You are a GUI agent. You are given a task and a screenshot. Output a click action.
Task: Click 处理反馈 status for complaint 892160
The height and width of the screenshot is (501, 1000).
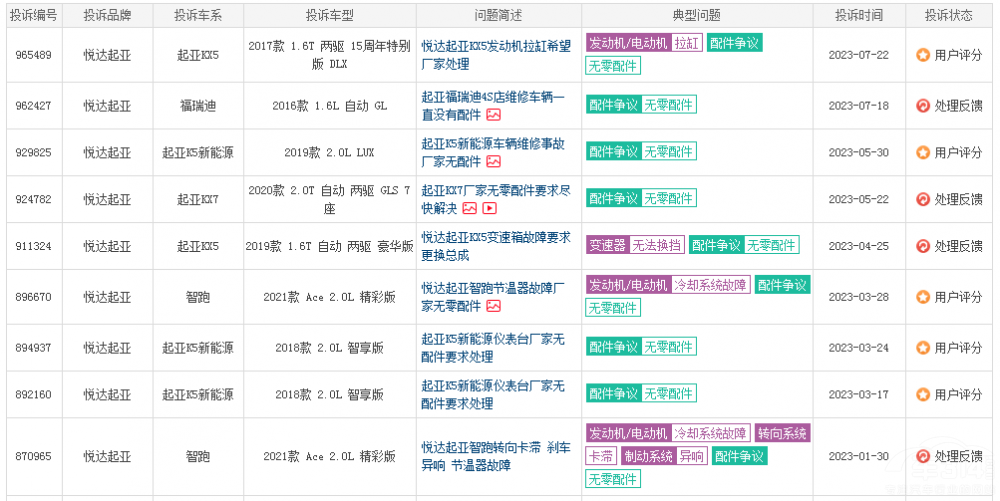958,395
